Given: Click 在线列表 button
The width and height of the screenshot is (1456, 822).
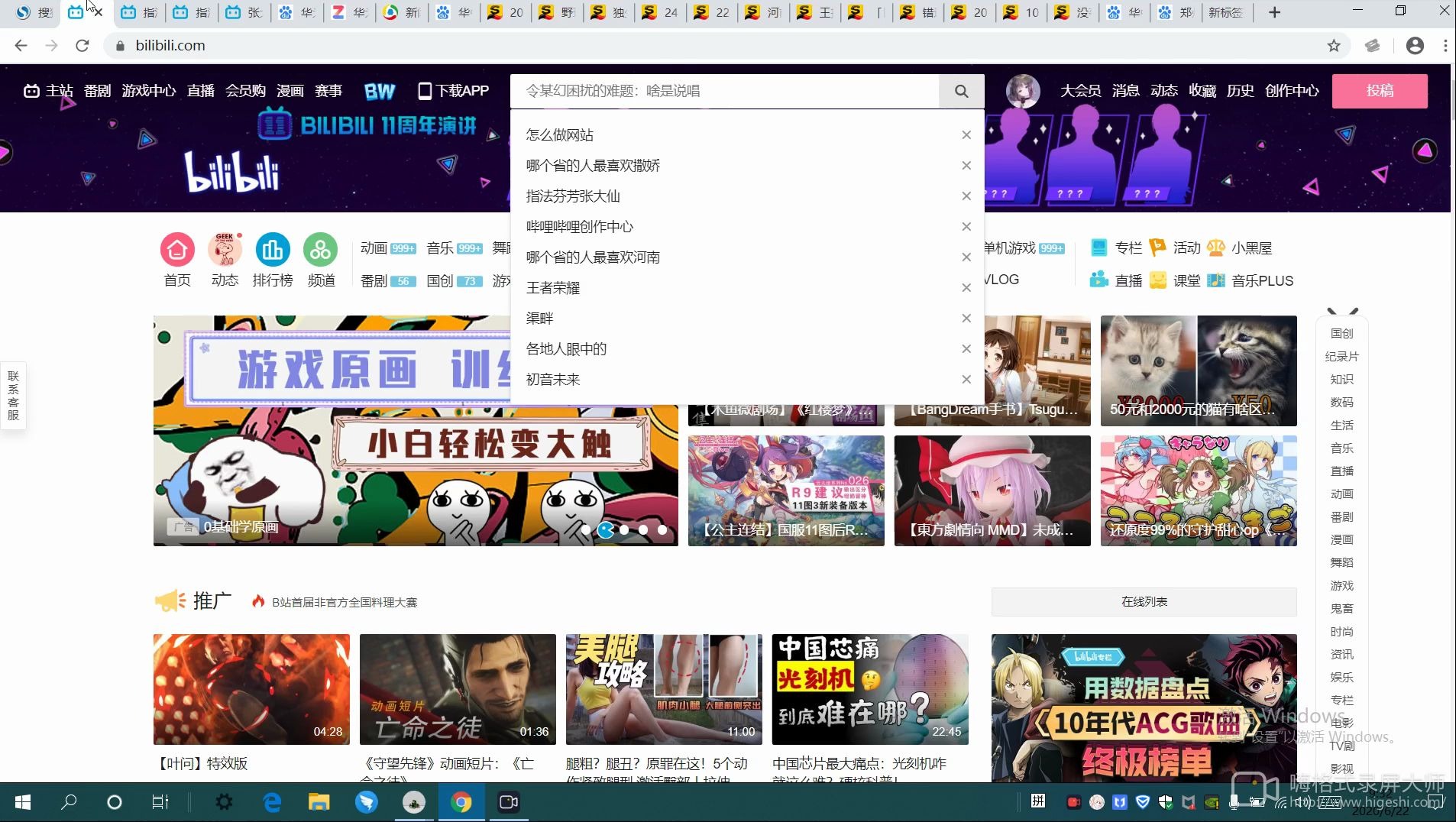Looking at the screenshot, I should point(1144,602).
